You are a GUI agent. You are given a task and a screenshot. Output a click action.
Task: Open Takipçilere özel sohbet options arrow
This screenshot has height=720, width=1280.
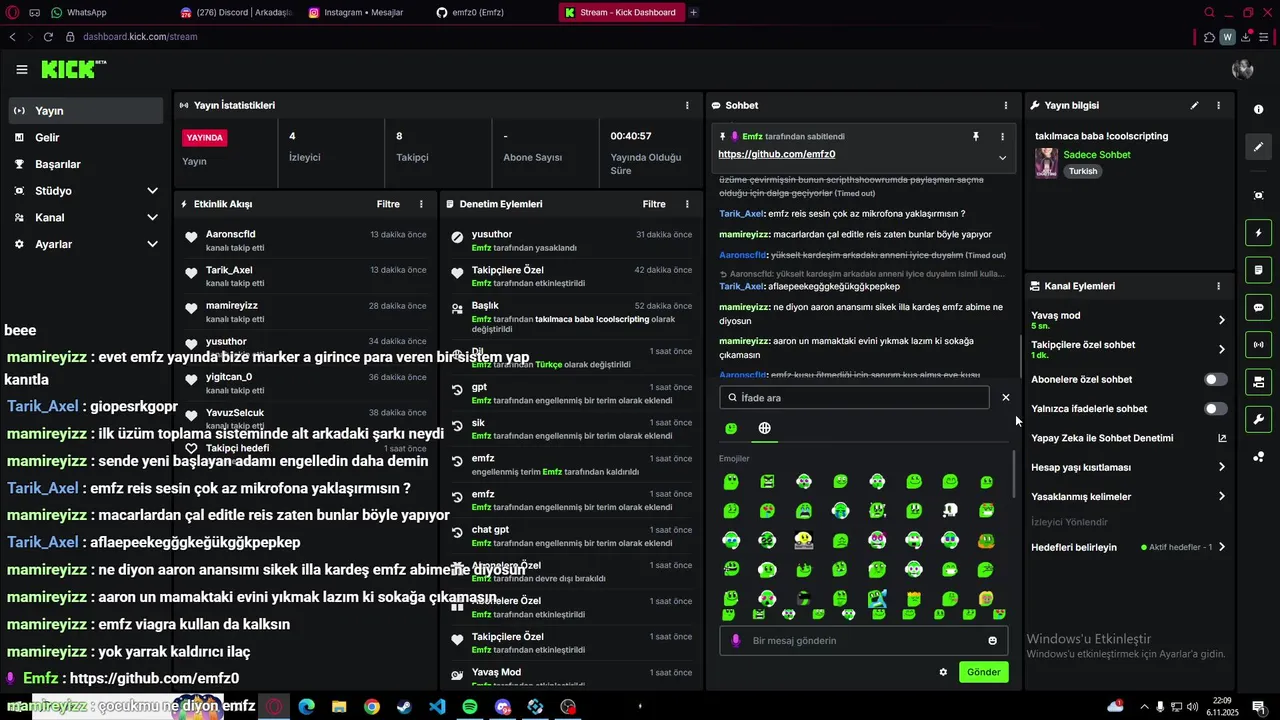click(1221, 349)
